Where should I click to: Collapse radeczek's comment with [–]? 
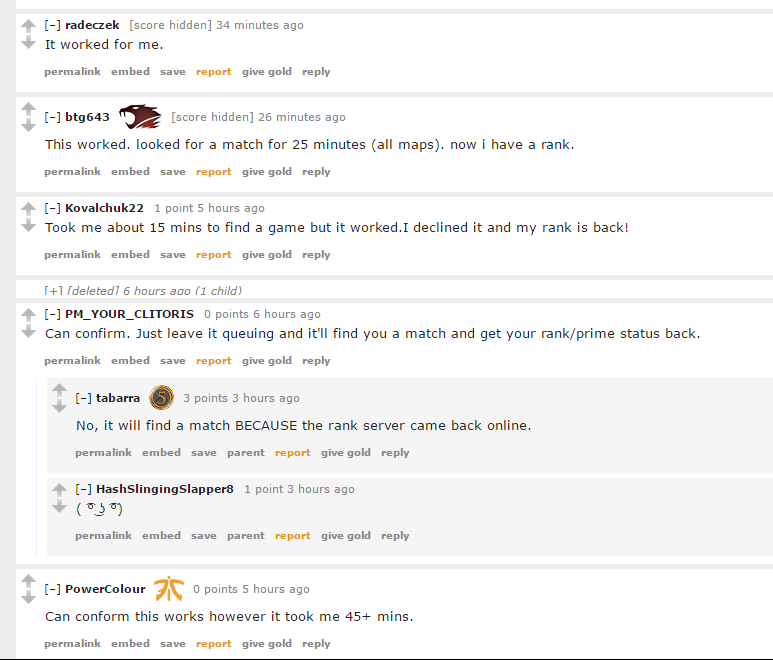(53, 25)
